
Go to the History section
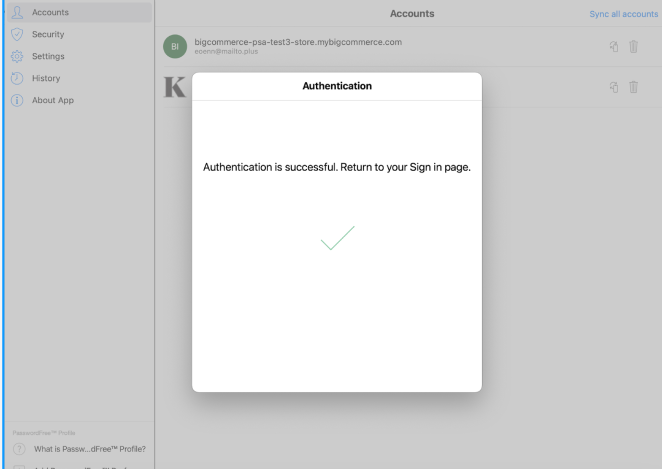coord(46,78)
